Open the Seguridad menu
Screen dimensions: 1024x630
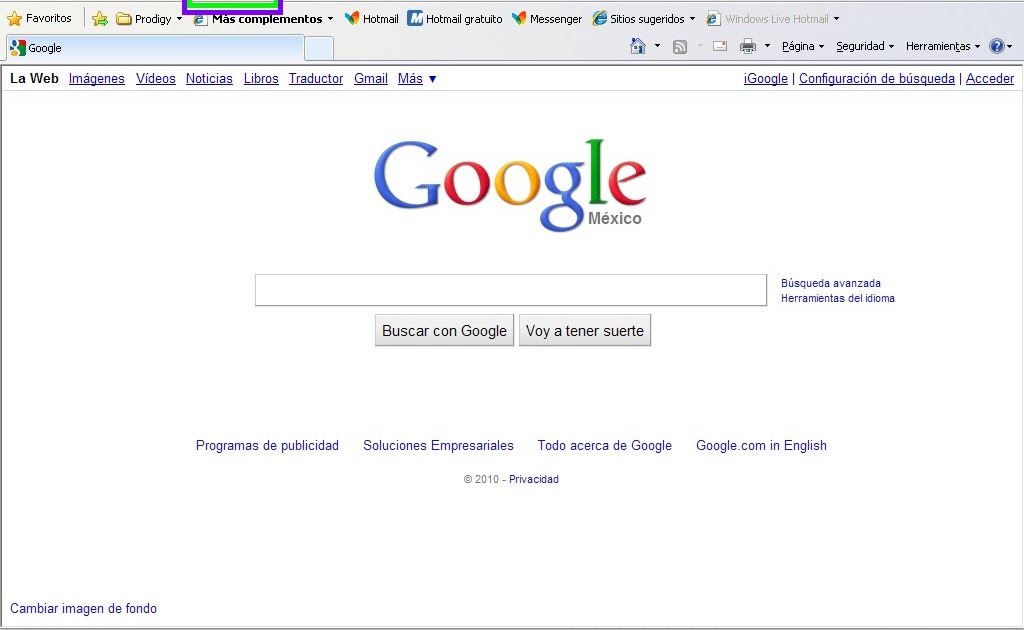865,46
